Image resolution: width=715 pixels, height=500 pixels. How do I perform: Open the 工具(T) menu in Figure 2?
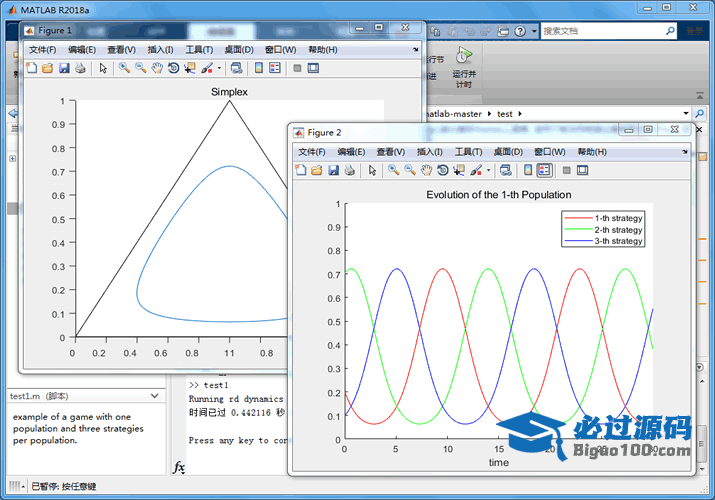(x=468, y=152)
